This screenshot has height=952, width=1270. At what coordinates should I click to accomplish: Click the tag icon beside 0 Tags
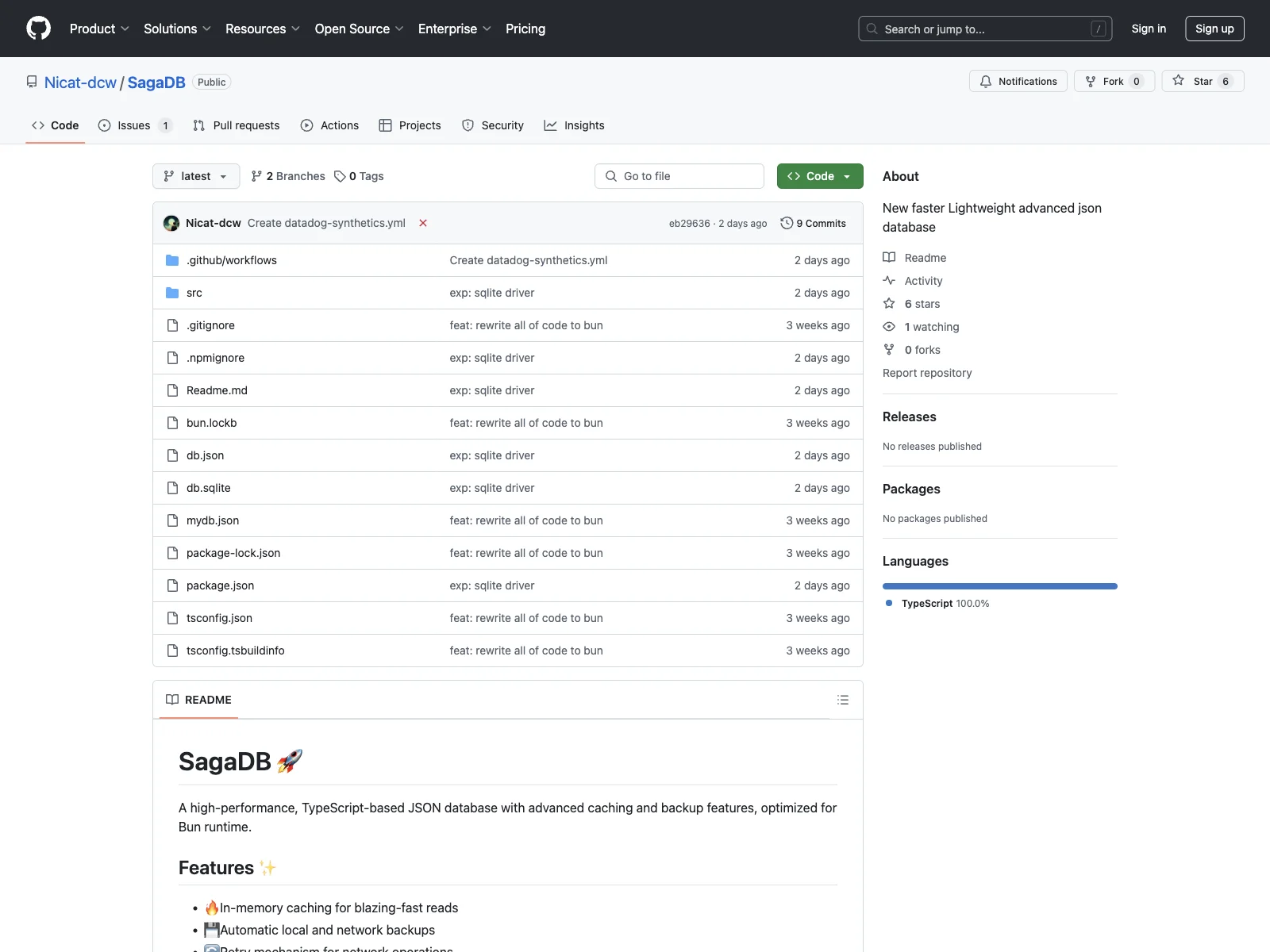point(340,176)
